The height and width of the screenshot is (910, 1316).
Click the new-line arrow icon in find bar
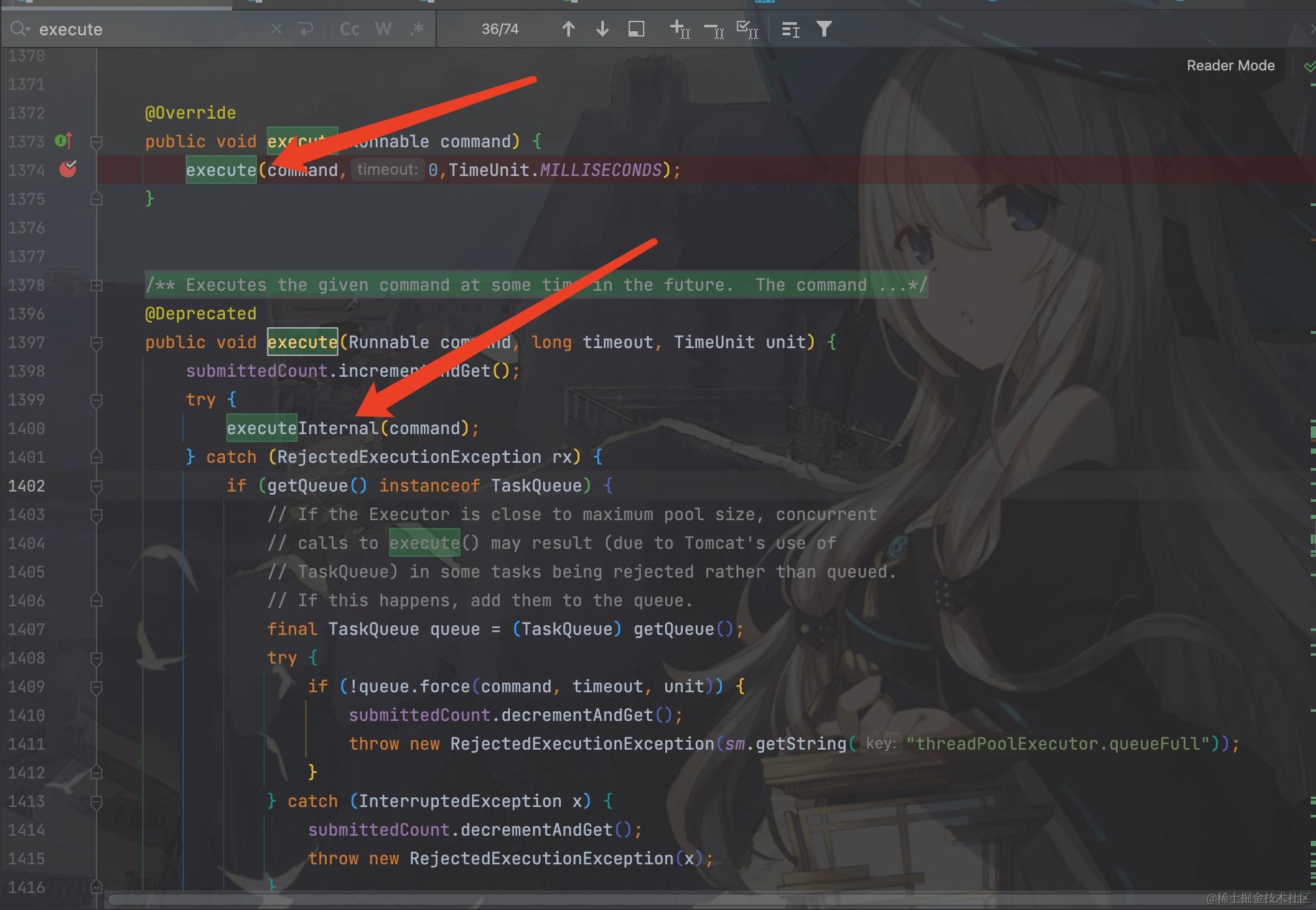[x=306, y=29]
